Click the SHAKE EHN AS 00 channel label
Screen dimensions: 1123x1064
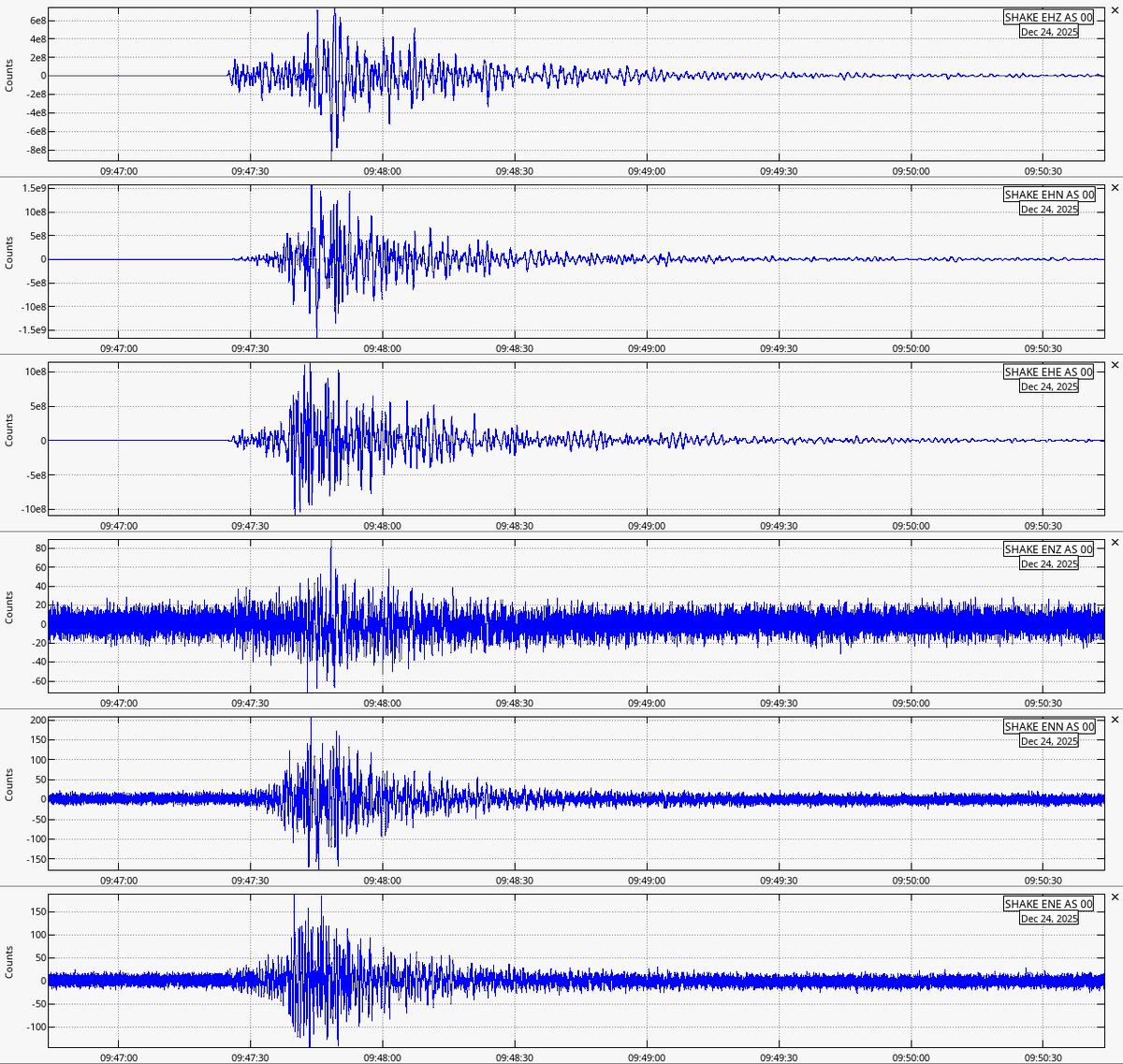click(x=1048, y=195)
